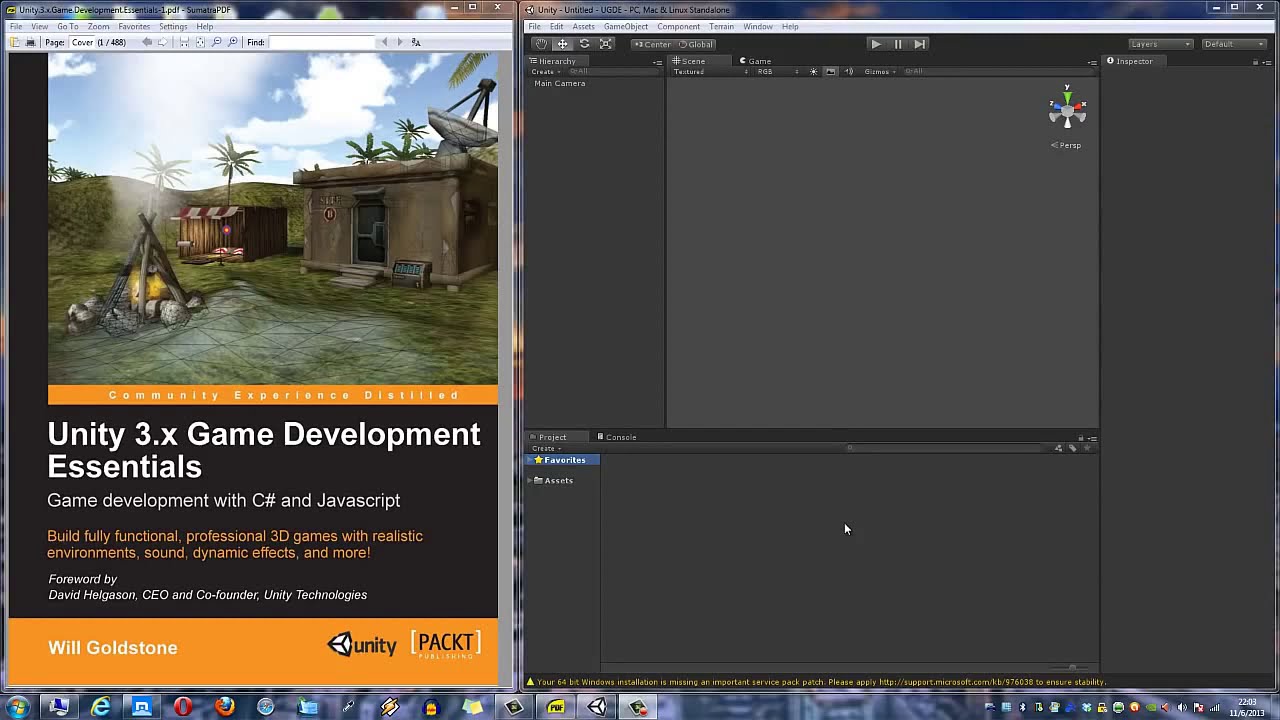The width and height of the screenshot is (1280, 720).
Task: Click the Step frame button in Unity
Action: (x=919, y=44)
